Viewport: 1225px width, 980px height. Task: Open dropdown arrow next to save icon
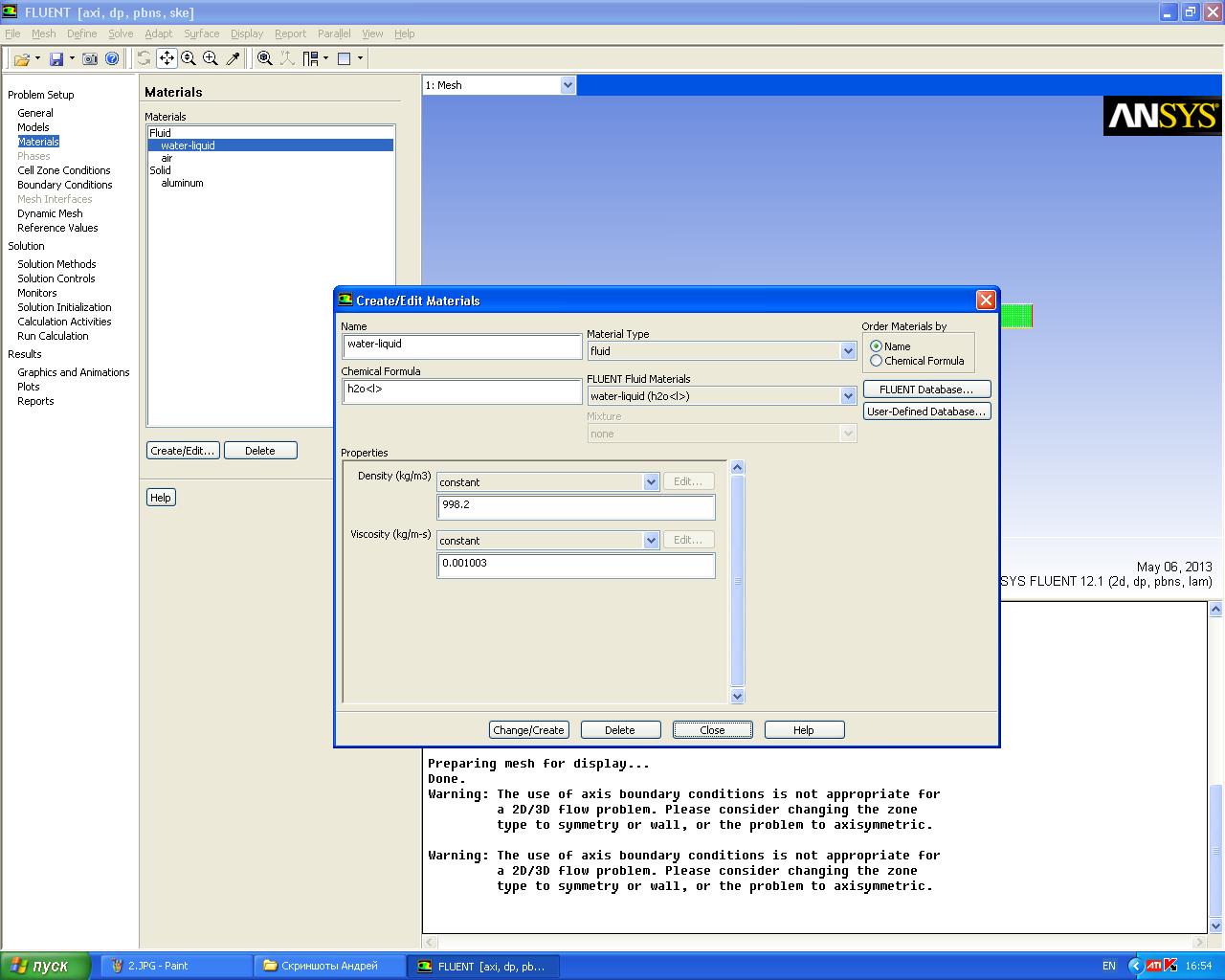72,58
